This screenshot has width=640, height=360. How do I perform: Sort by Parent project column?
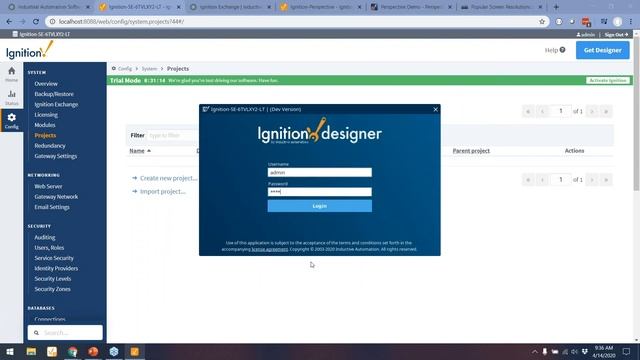click(471, 151)
